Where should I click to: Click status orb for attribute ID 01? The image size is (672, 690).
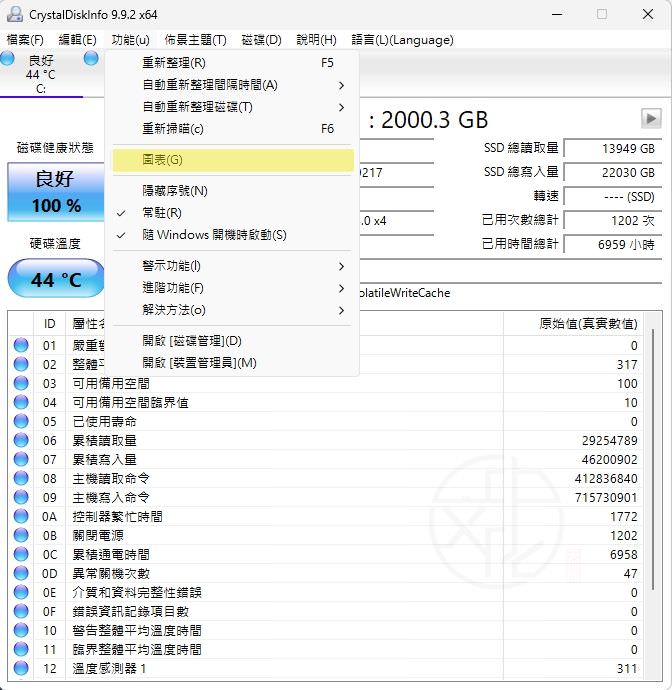pos(21,345)
